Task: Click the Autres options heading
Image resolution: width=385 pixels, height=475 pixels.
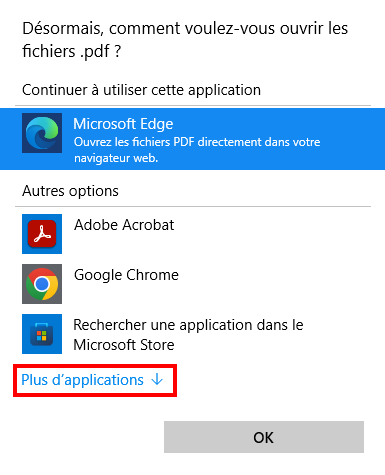Action: point(70,191)
